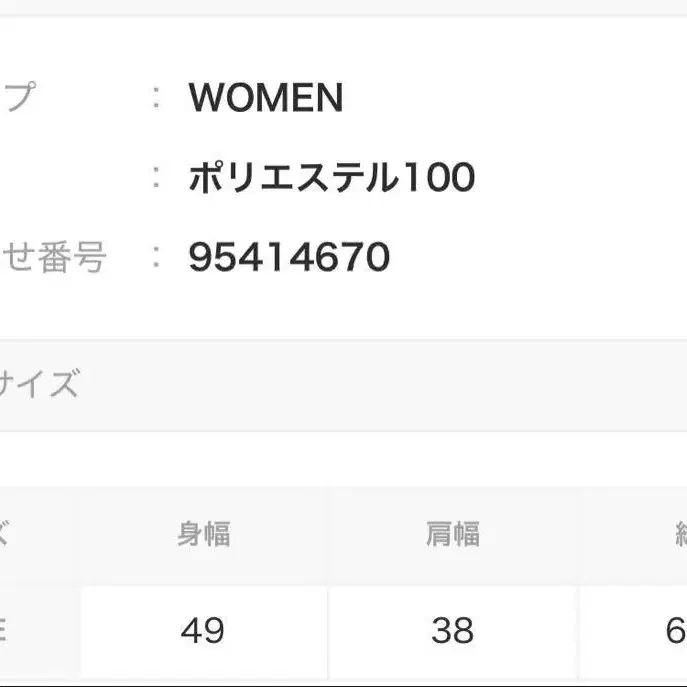The height and width of the screenshot is (687, 687).
Task: Click the cut-off プ label beside WOMEN
Action: 18,98
